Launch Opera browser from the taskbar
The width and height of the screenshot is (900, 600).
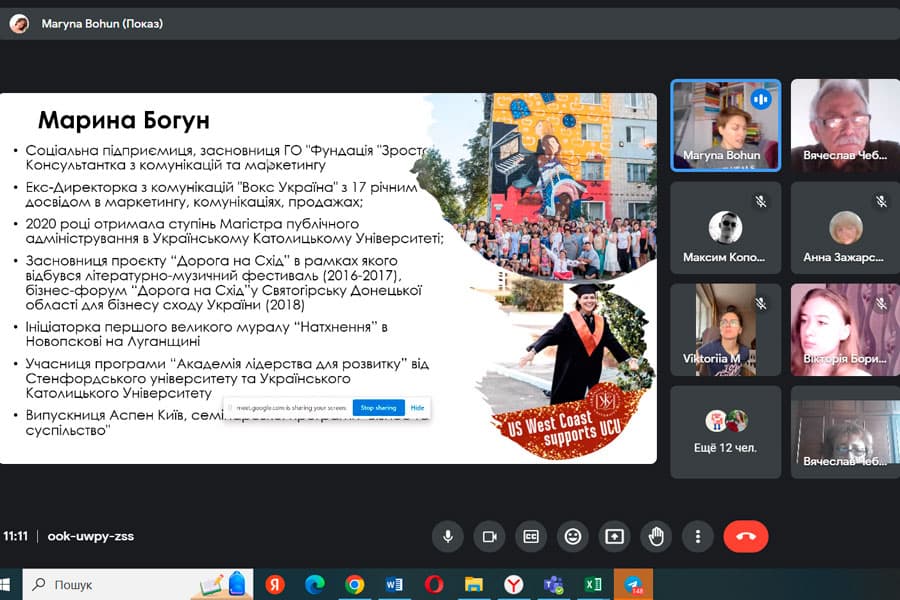click(x=434, y=584)
